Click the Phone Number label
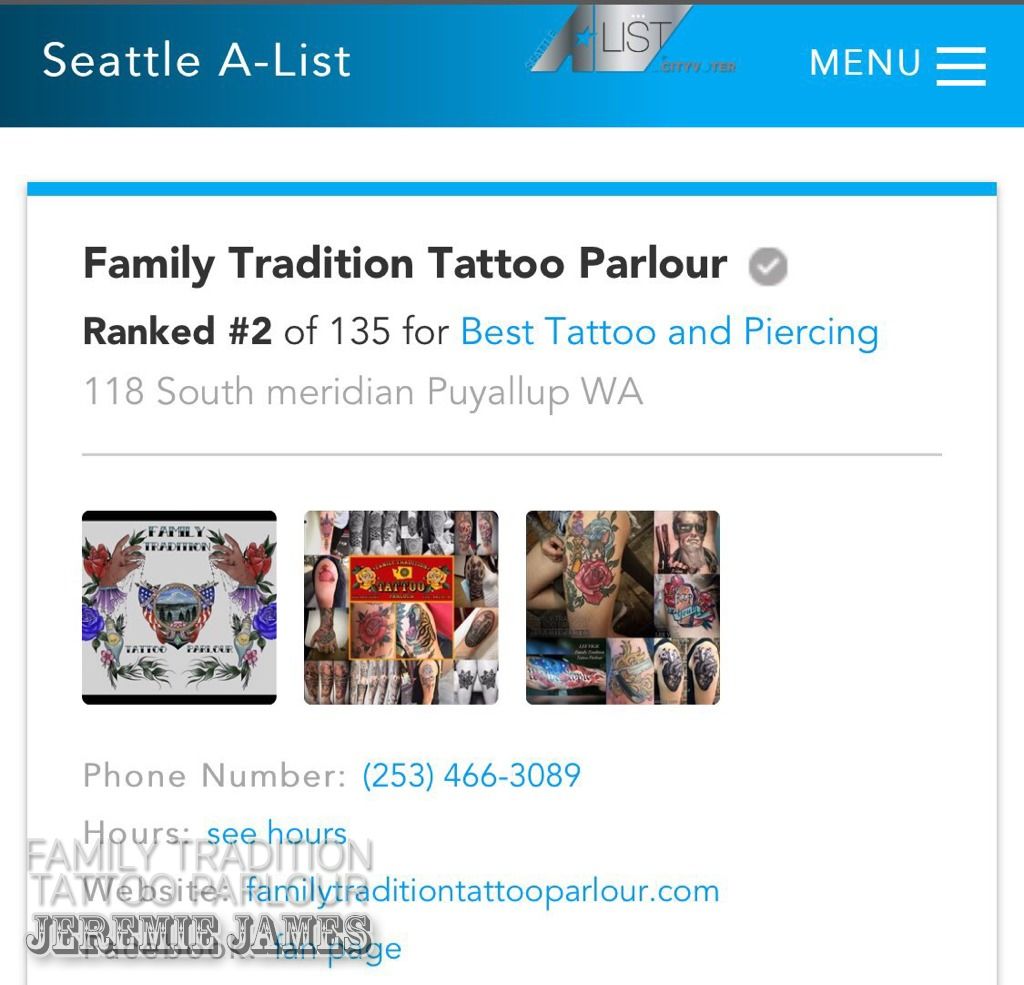This screenshot has height=985, width=1024. [x=214, y=776]
